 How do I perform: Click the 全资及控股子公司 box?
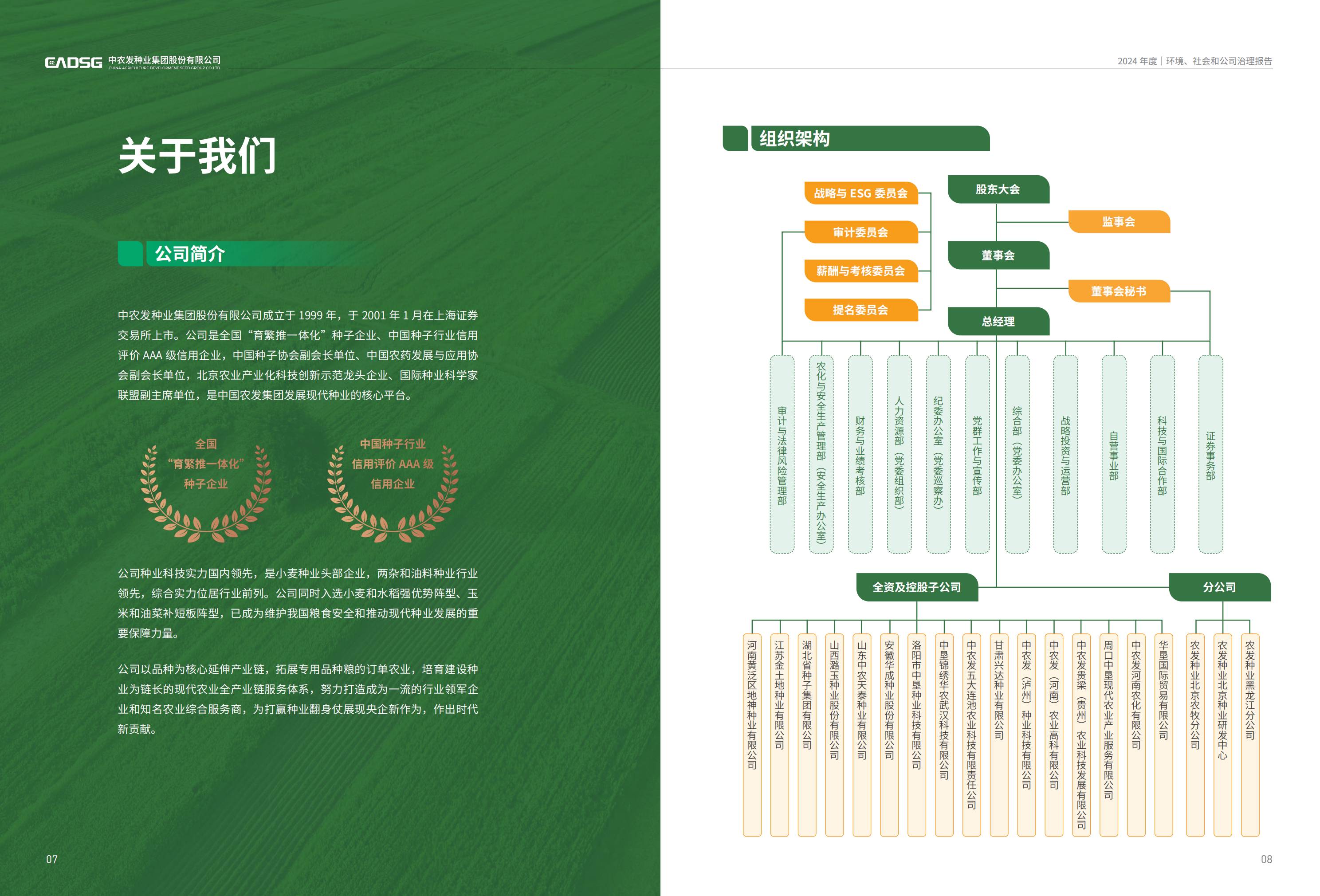(917, 587)
